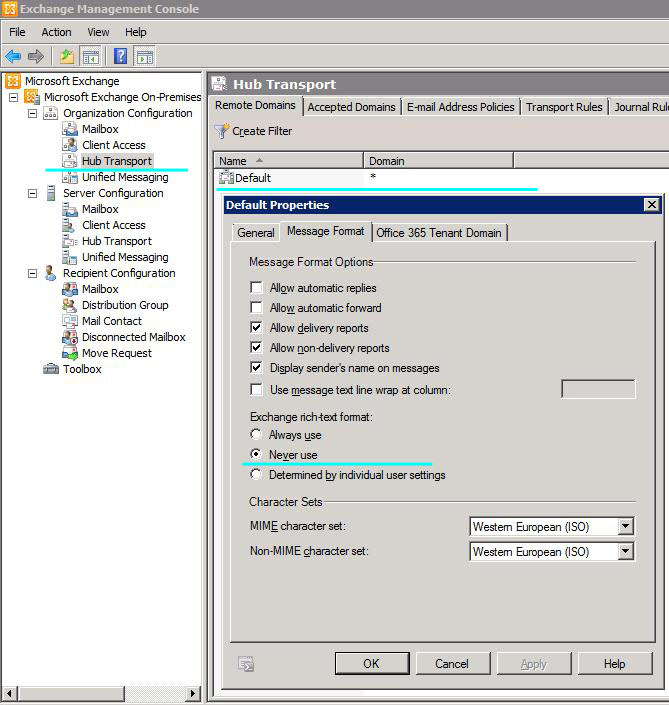Select the Never use rich-text radio

(x=256, y=454)
